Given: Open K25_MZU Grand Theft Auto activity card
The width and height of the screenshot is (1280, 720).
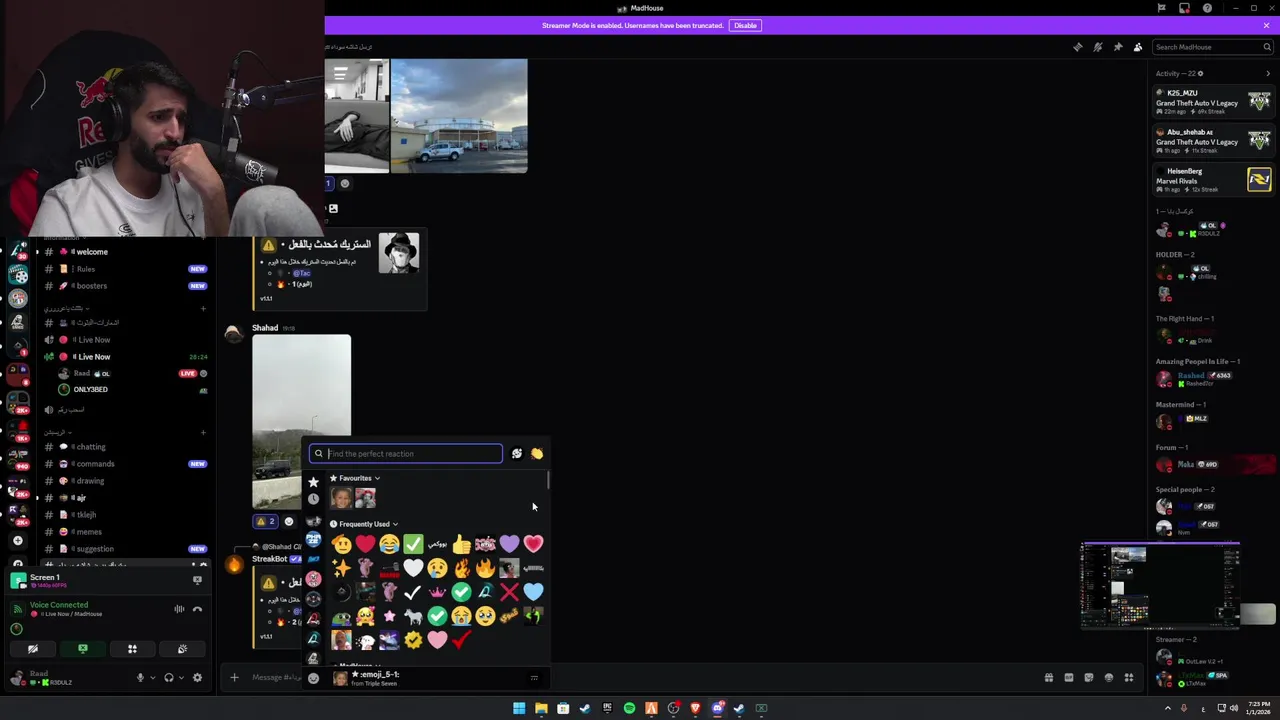Looking at the screenshot, I should tap(1213, 102).
